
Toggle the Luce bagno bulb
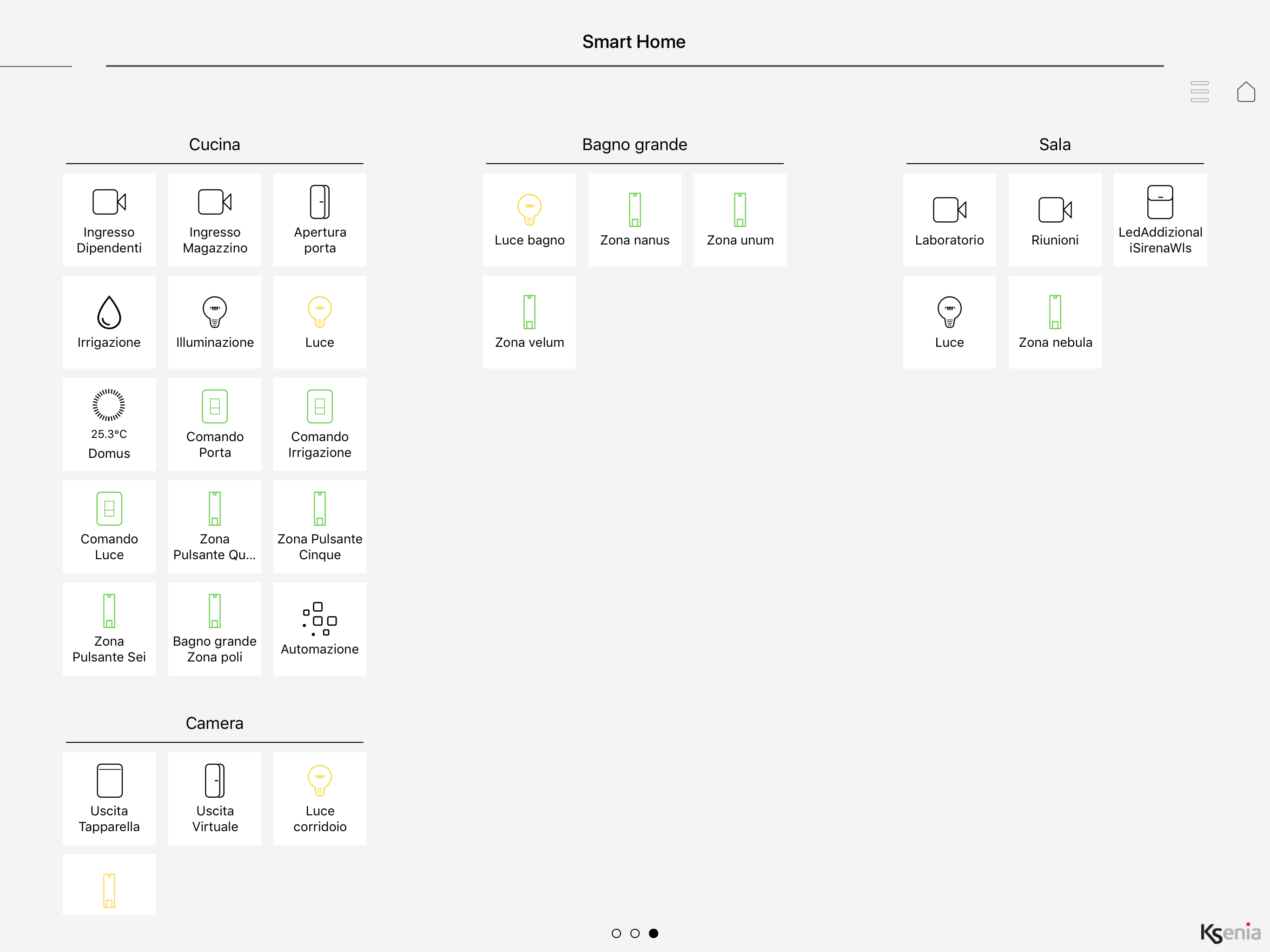tap(529, 220)
